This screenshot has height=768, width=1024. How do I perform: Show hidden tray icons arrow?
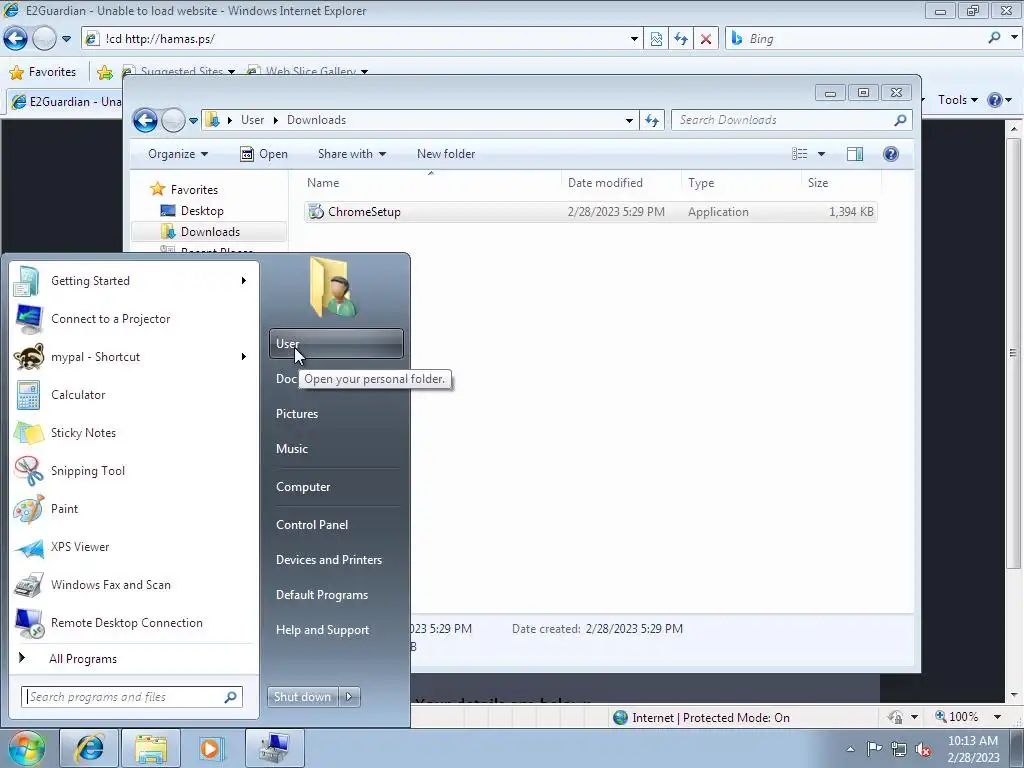(x=850, y=749)
